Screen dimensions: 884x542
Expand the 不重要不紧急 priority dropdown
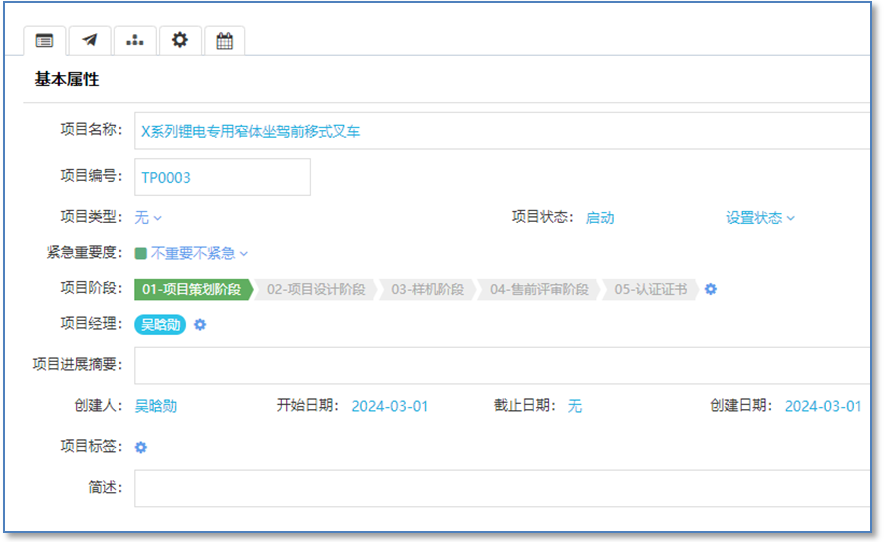click(199, 253)
